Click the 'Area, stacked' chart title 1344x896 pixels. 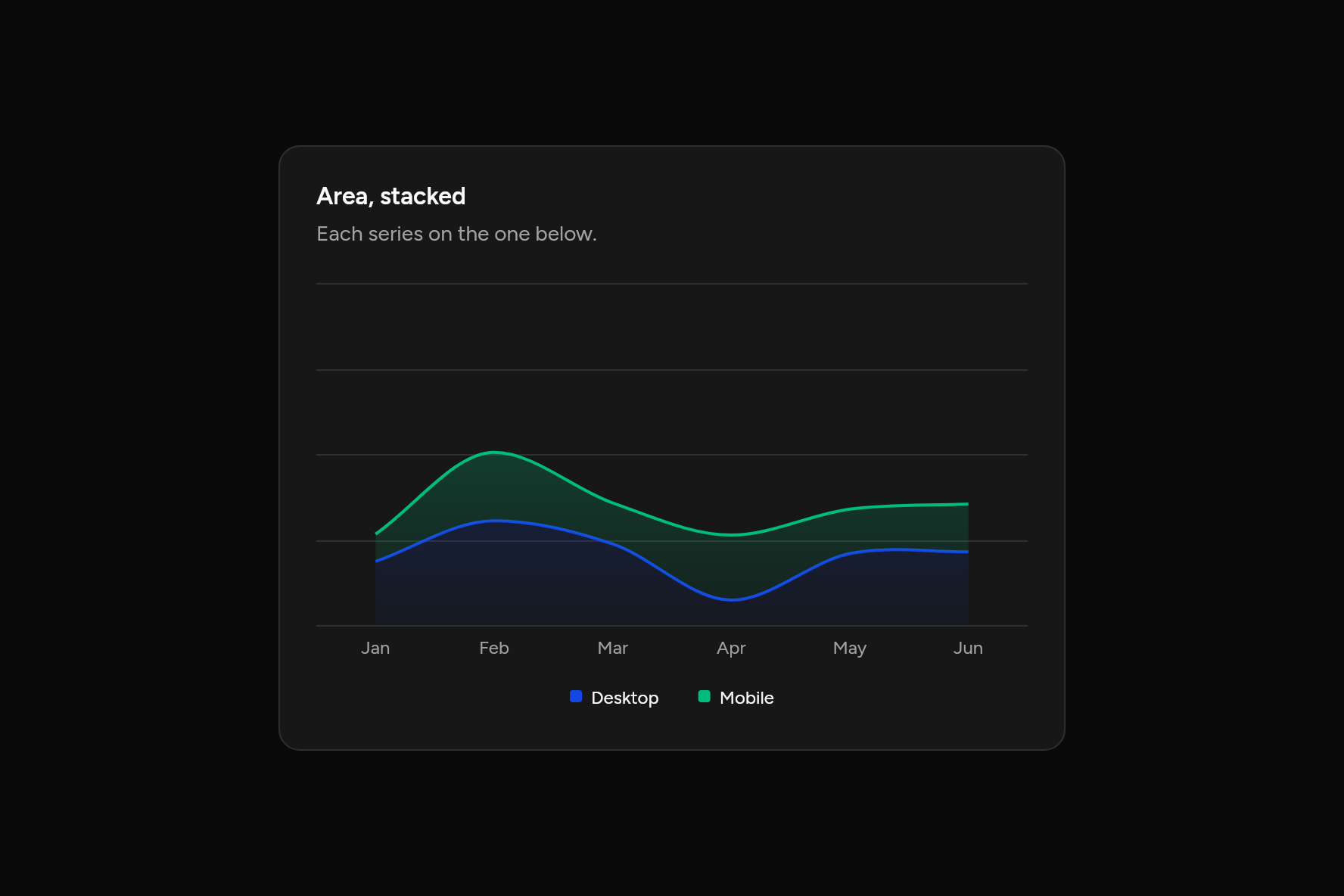390,196
